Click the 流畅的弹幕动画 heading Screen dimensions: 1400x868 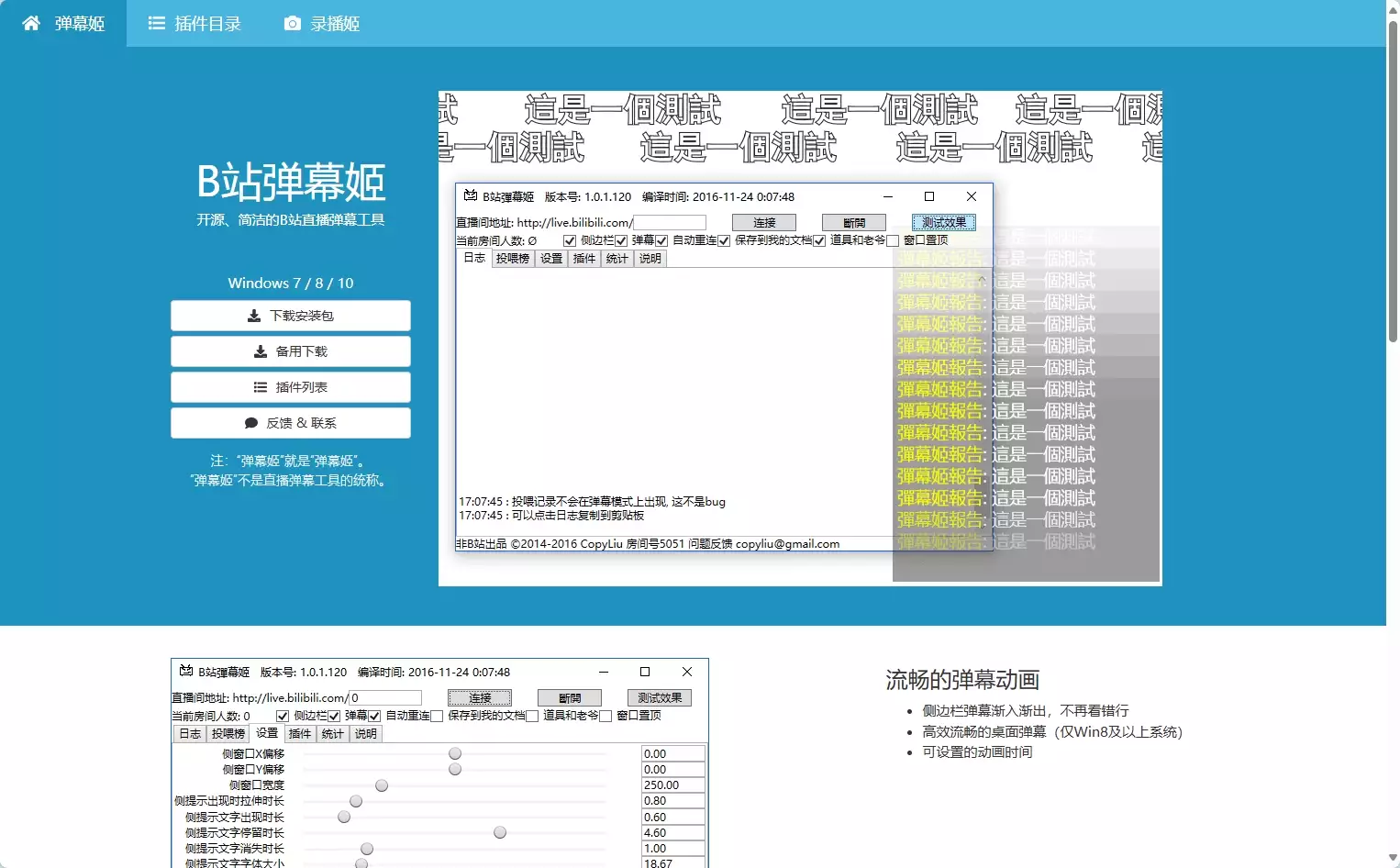(962, 680)
